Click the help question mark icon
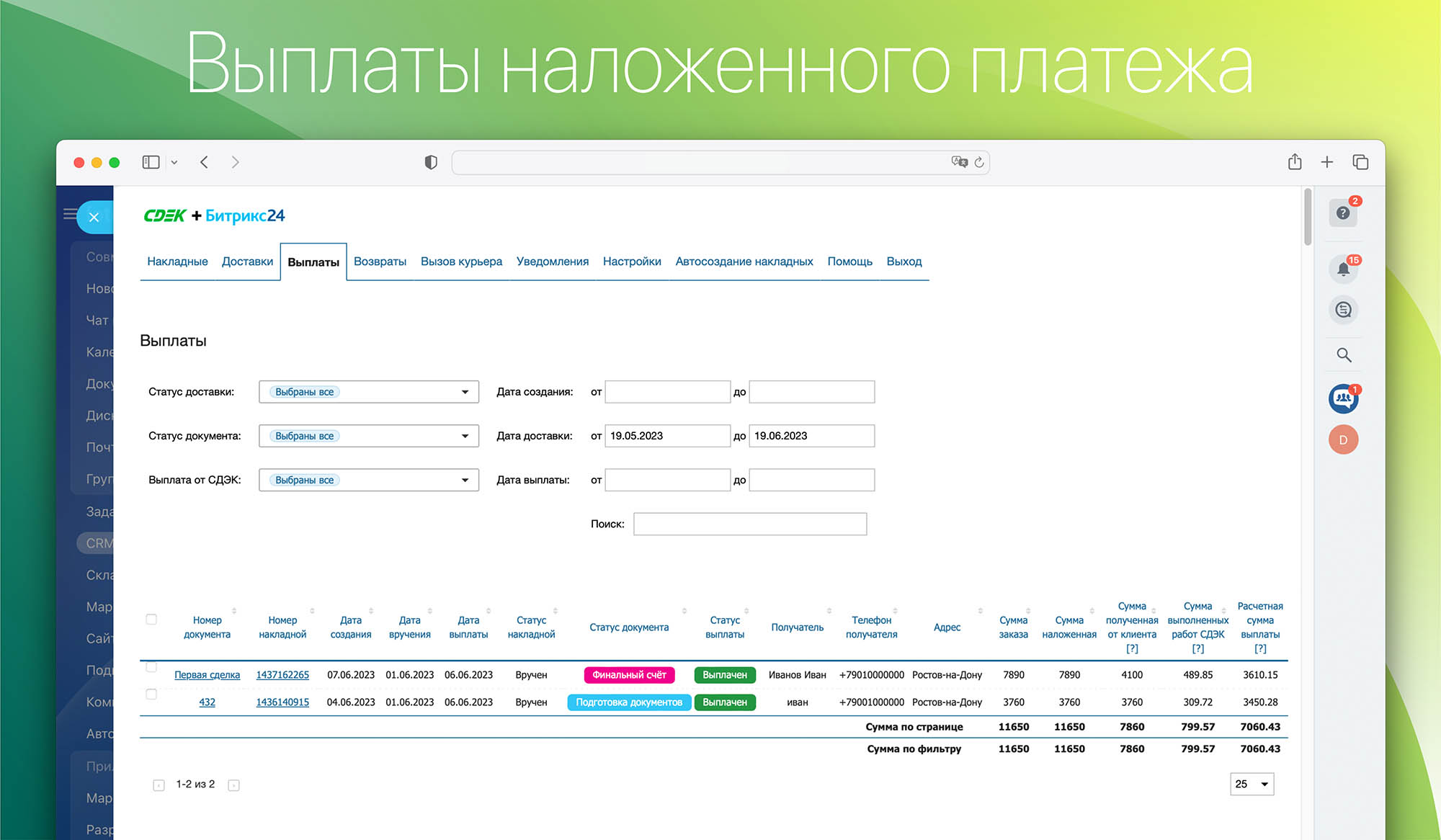Image resolution: width=1441 pixels, height=840 pixels. click(1342, 213)
